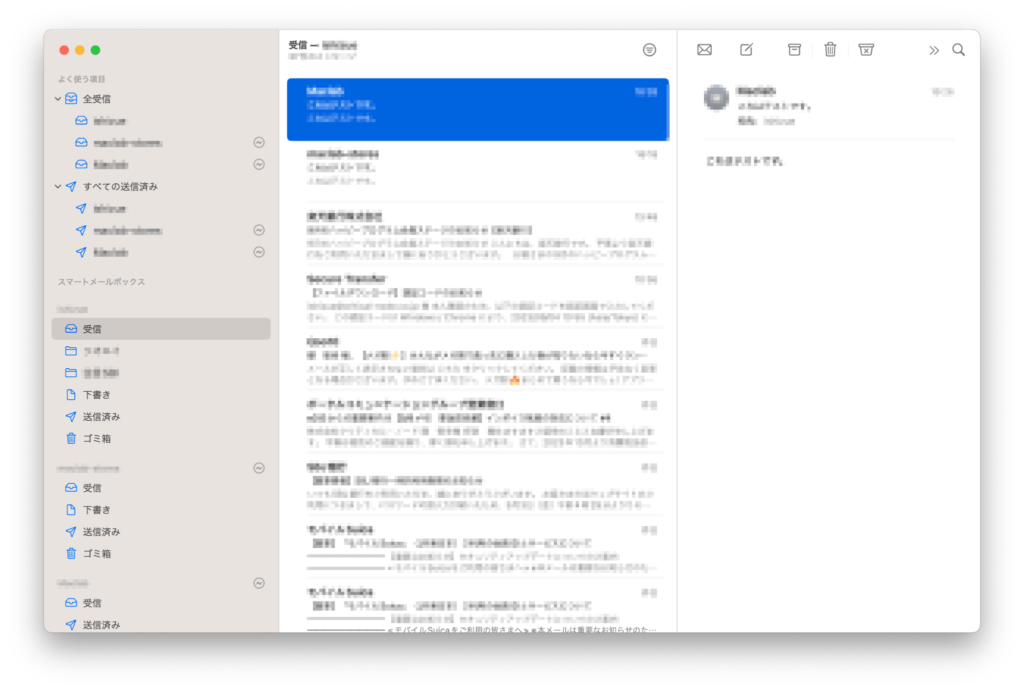
Task: Open 下書き drafts in the second account
Action: pyautogui.click(x=161, y=509)
